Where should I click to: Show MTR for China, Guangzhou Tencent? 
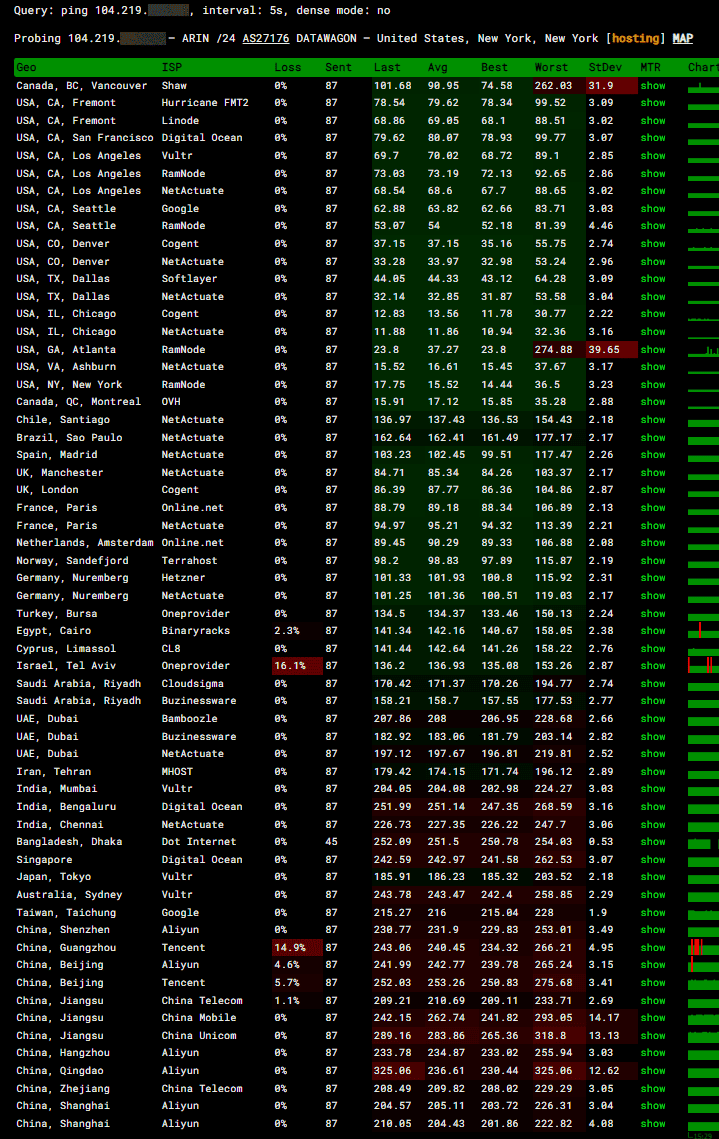point(653,948)
